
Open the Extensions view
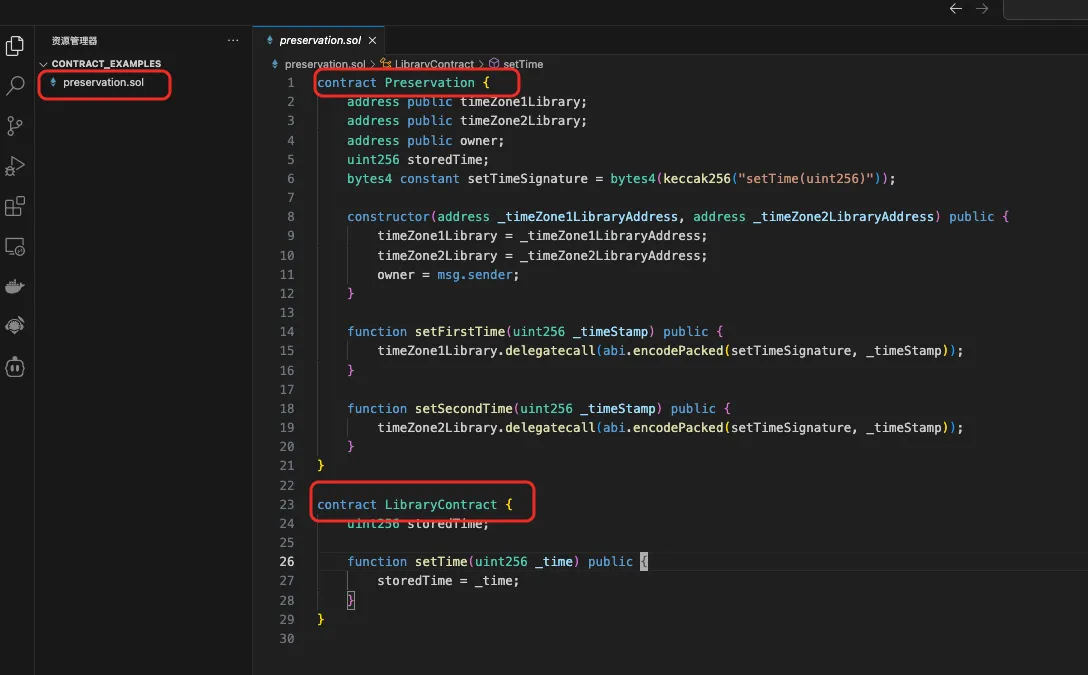point(15,206)
